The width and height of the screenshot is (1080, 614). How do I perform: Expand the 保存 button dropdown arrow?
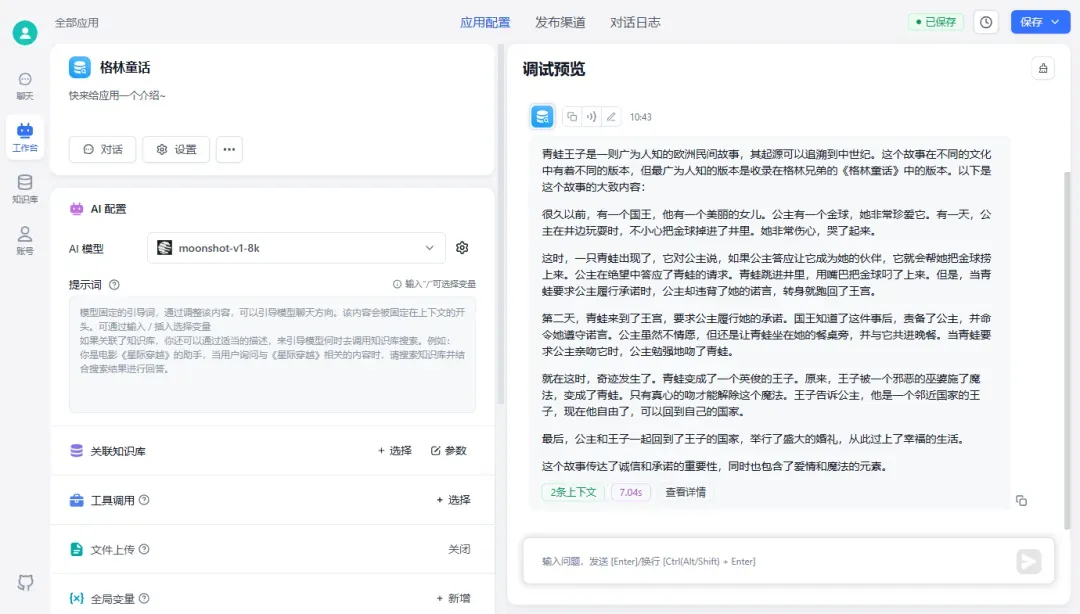click(x=1055, y=22)
